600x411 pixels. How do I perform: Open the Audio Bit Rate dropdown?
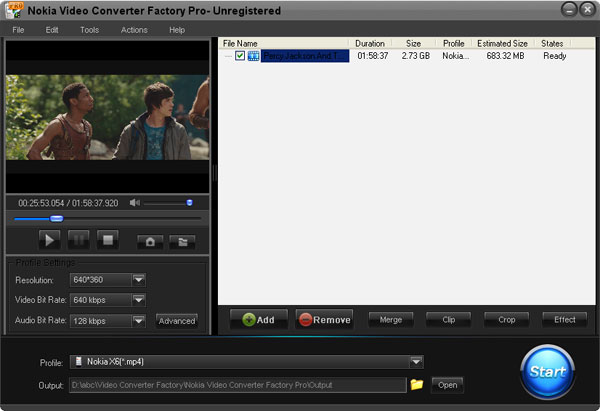(139, 321)
